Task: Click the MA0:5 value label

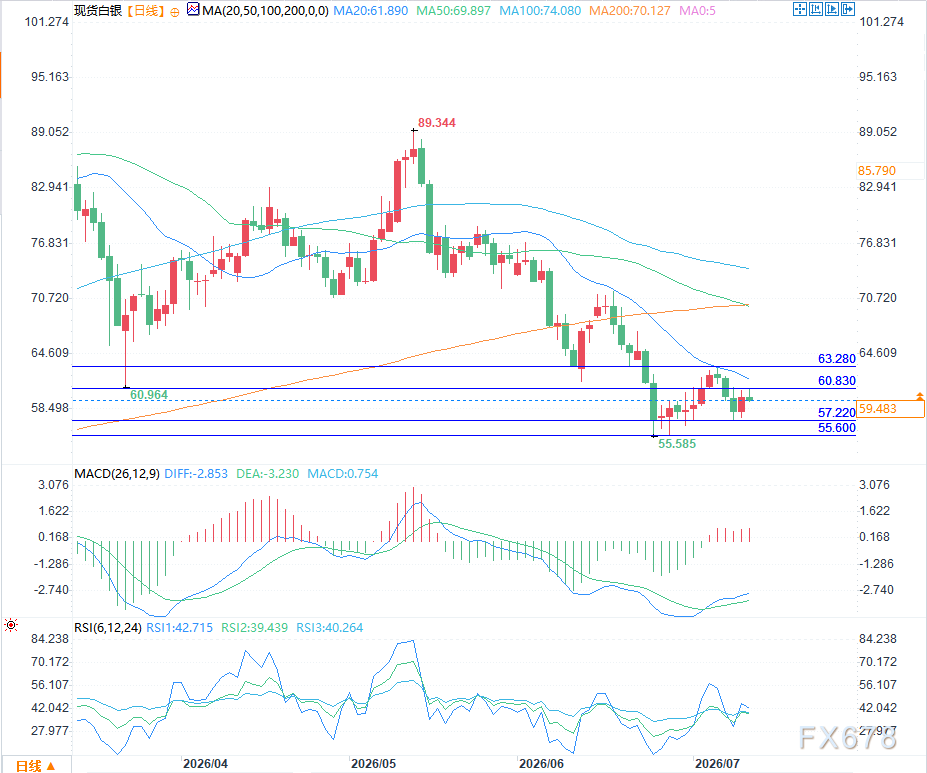Action: (x=698, y=11)
